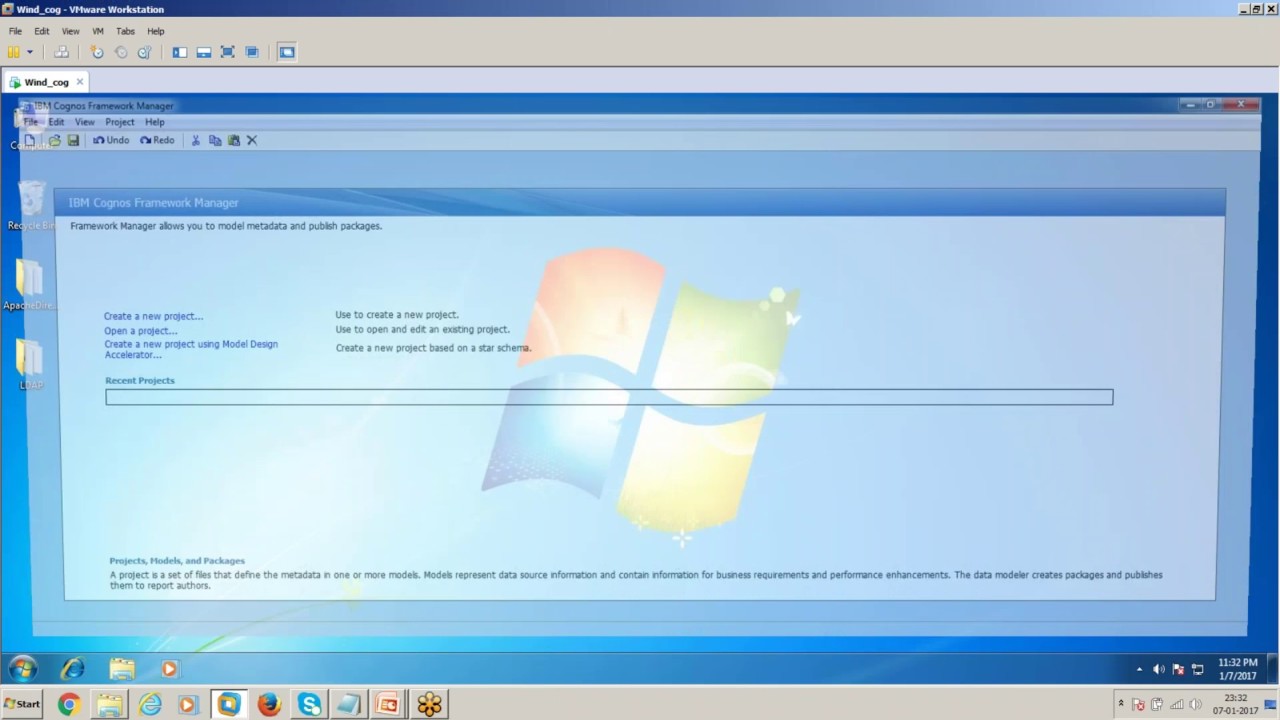Open the Cognos File menu
This screenshot has width=1280, height=720.
tap(31, 122)
